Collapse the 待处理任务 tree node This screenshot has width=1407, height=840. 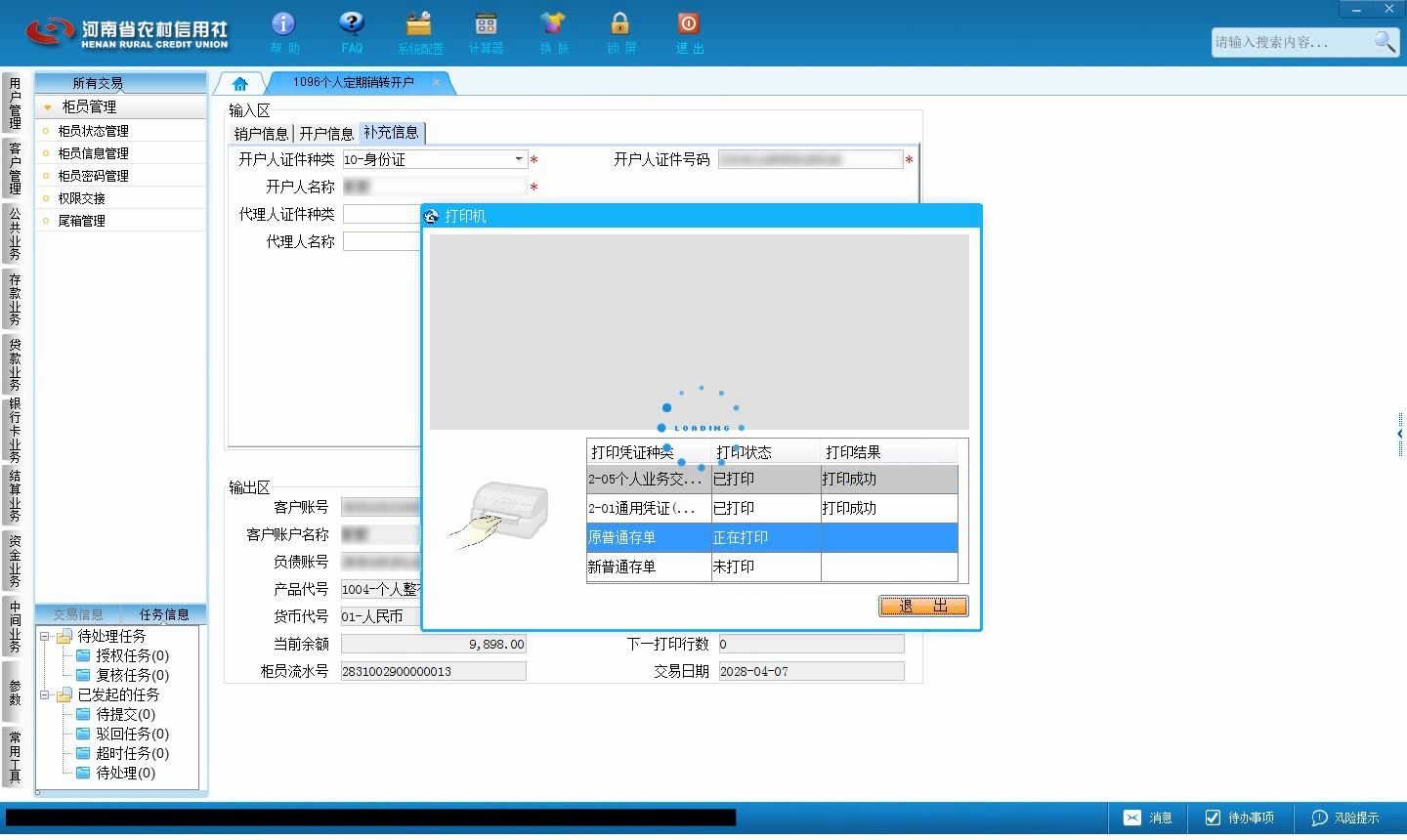point(44,636)
